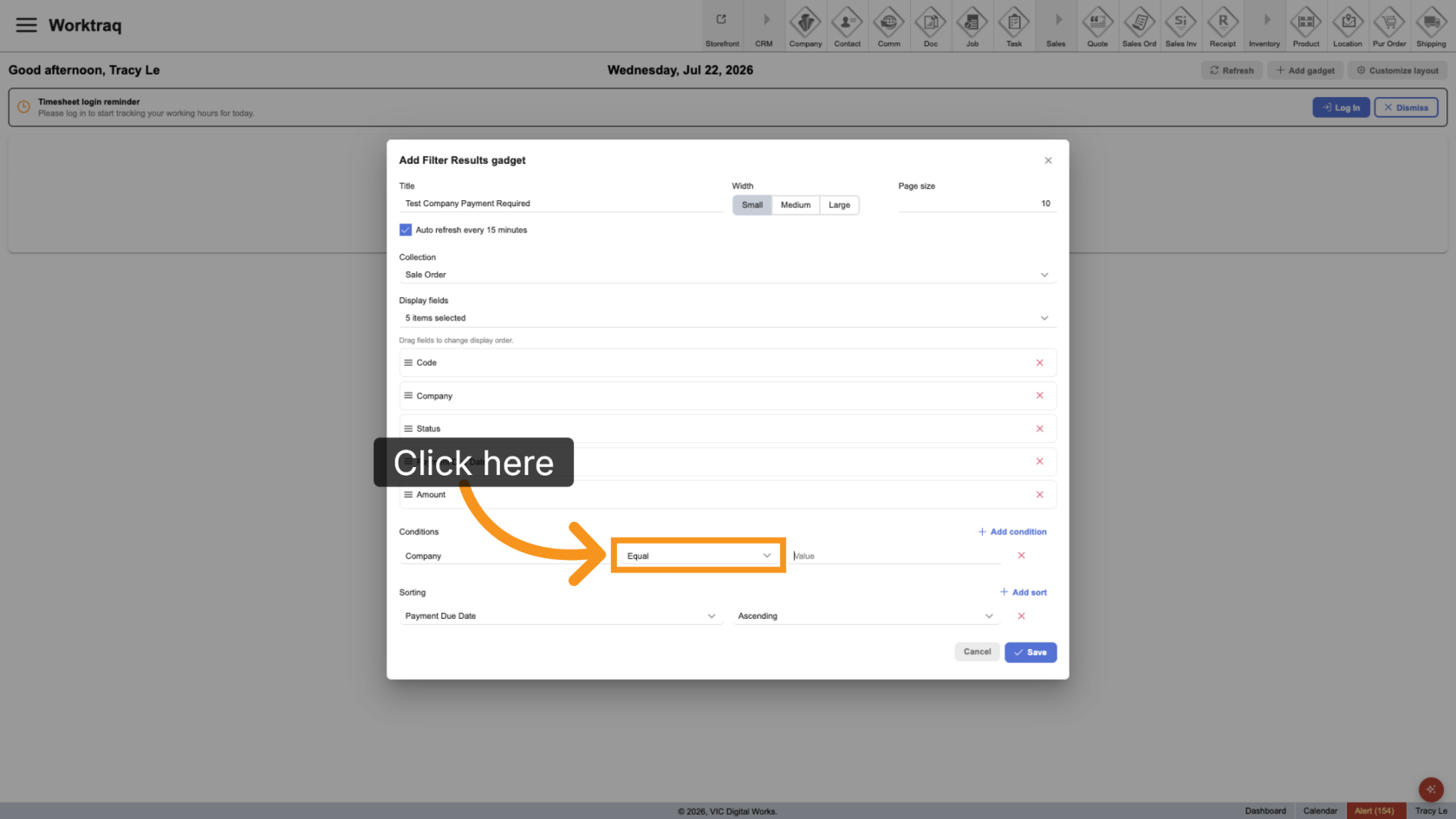Open the Sales Ord module icon
Image resolution: width=1456 pixels, height=819 pixels.
pos(1140,26)
